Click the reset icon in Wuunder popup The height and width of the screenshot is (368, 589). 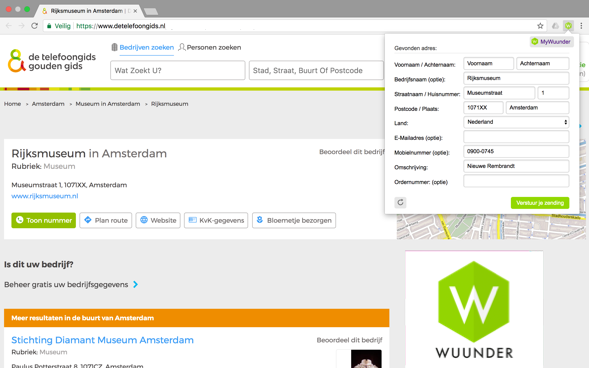coord(400,202)
